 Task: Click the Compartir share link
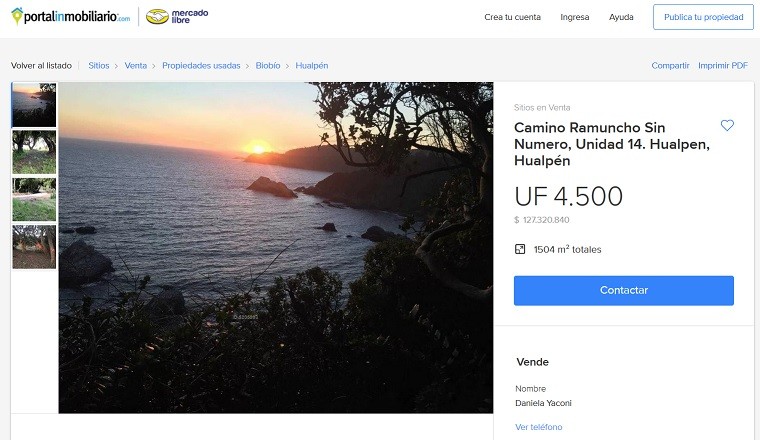pos(670,66)
